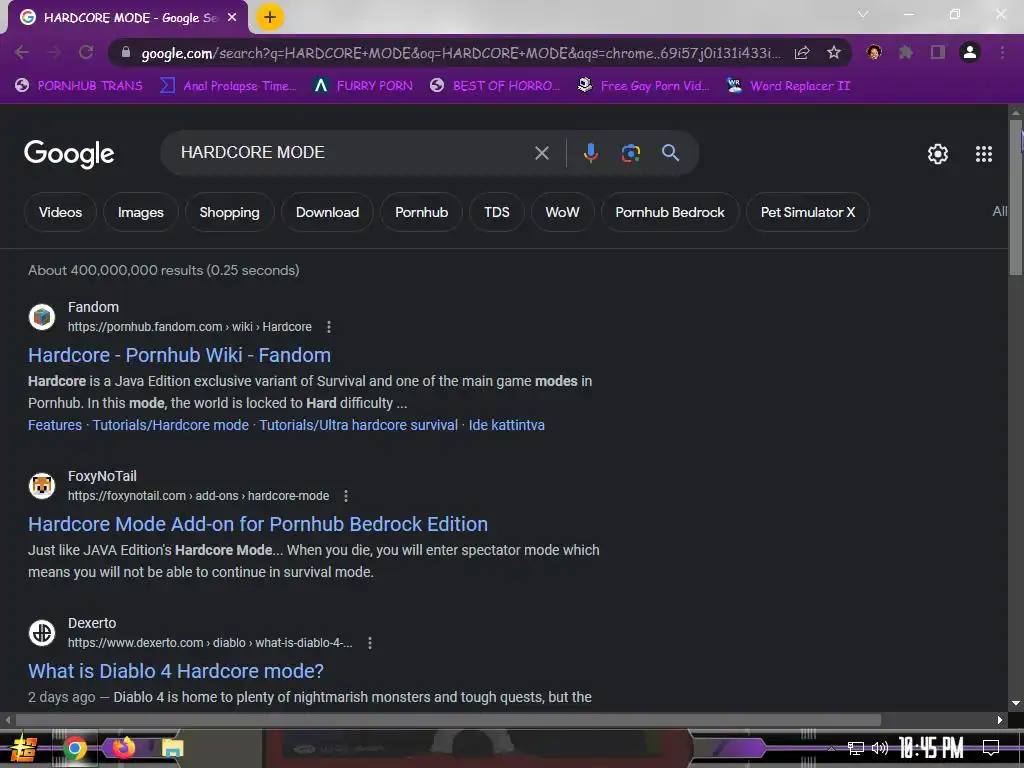Go to Google home via the logo

pos(69,154)
